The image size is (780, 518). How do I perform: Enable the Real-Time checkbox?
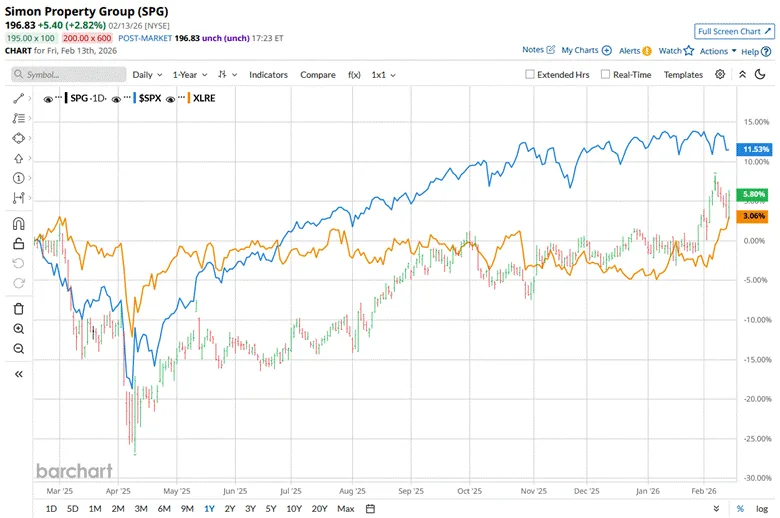click(x=605, y=74)
